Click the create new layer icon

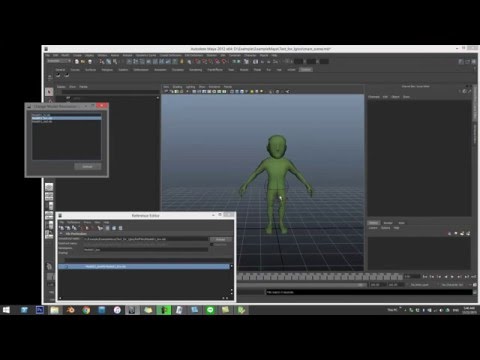pyautogui.click(x=462, y=233)
